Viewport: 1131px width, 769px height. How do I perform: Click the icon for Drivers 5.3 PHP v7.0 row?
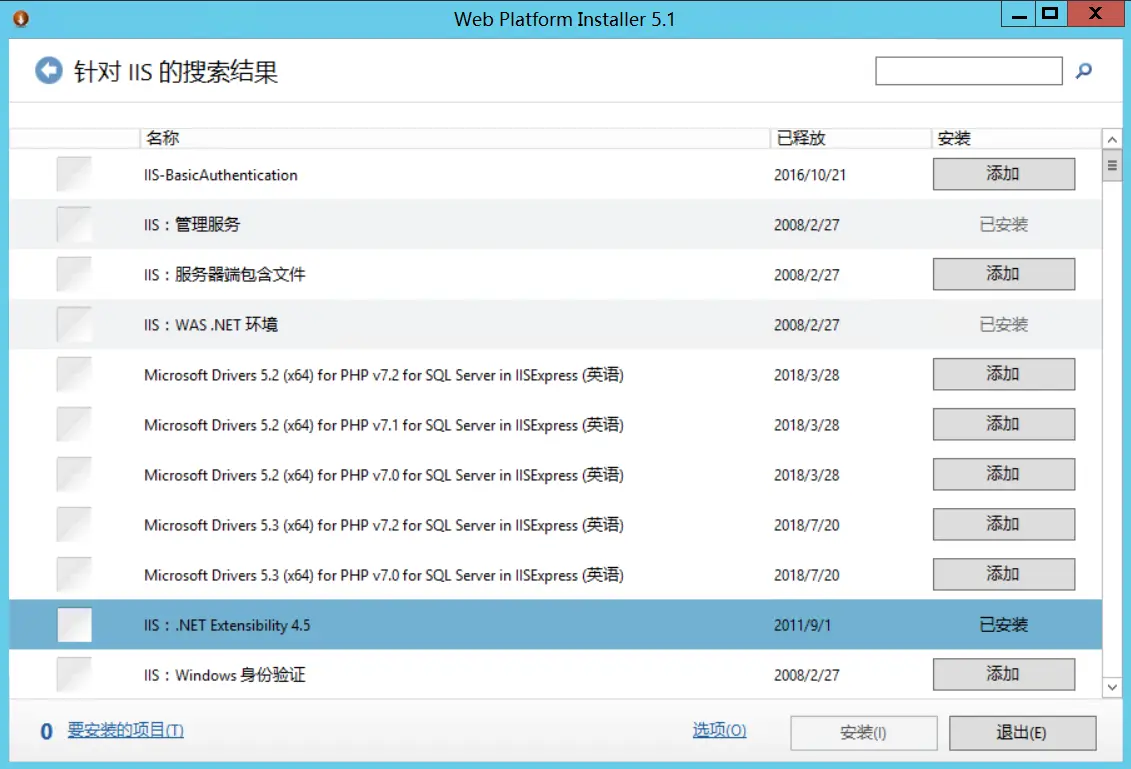coord(74,574)
